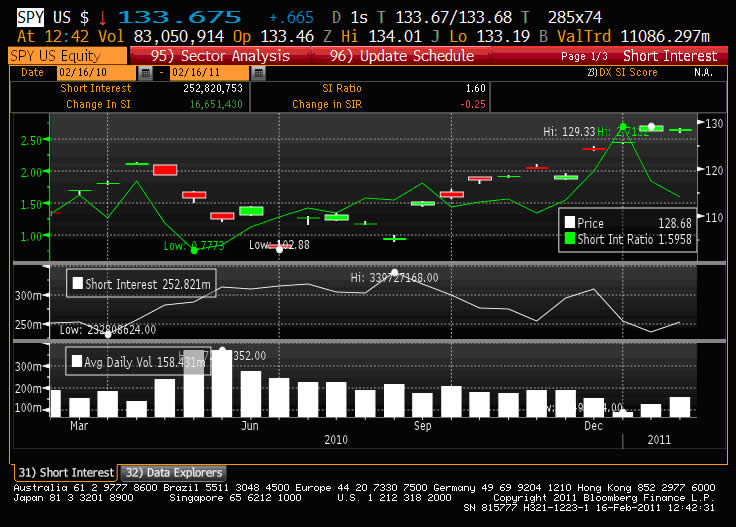Click the high price 134.01

point(395,37)
